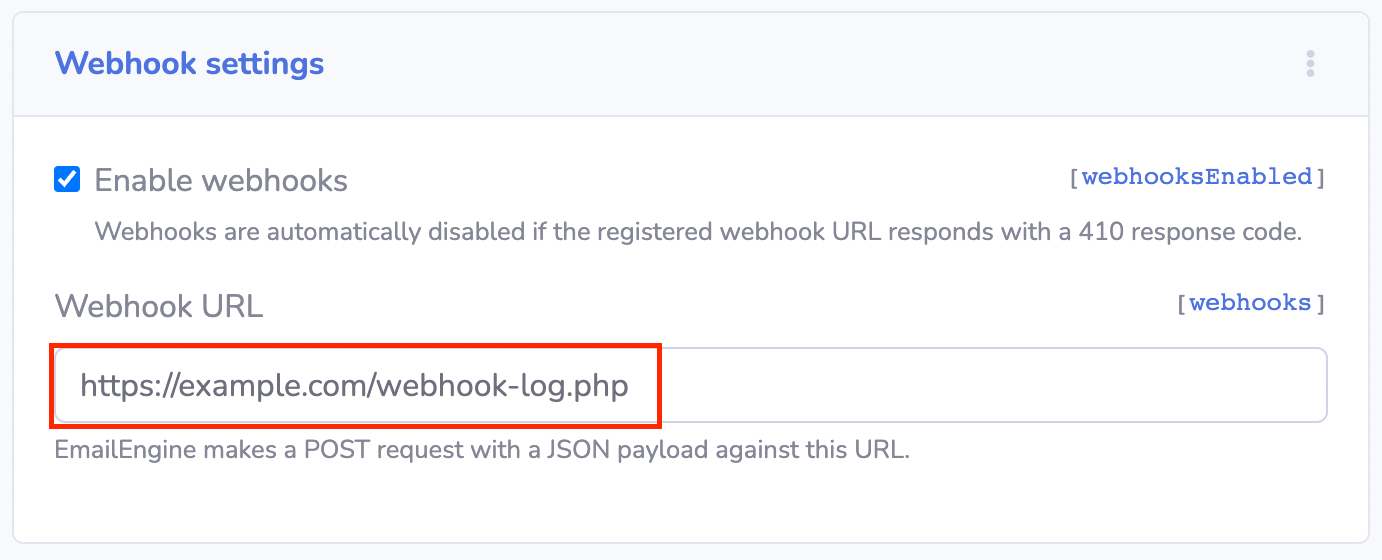Click the EmailEngine POST request help text
The image size is (1382, 560).
point(482,449)
